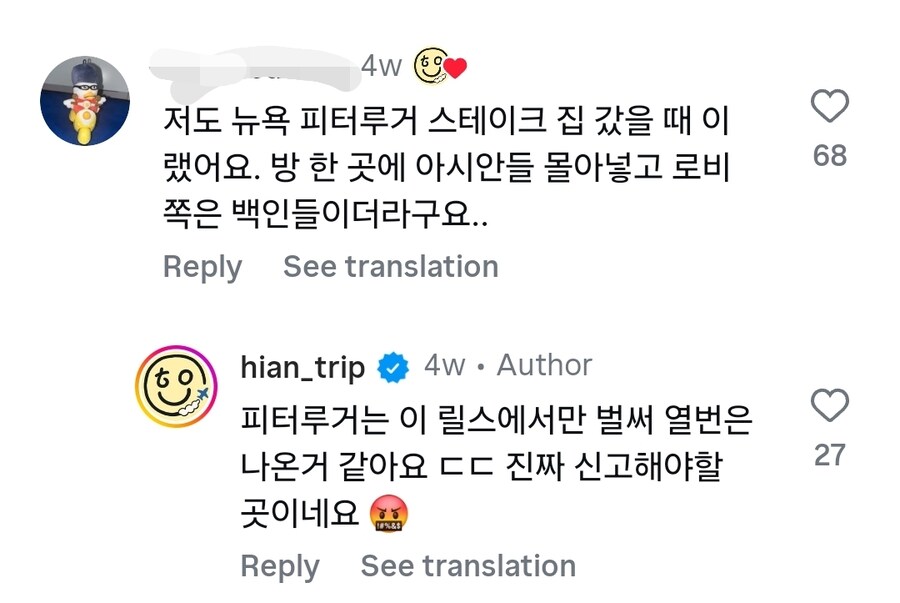Expand the translation of the first comment

pyautogui.click(x=392, y=266)
